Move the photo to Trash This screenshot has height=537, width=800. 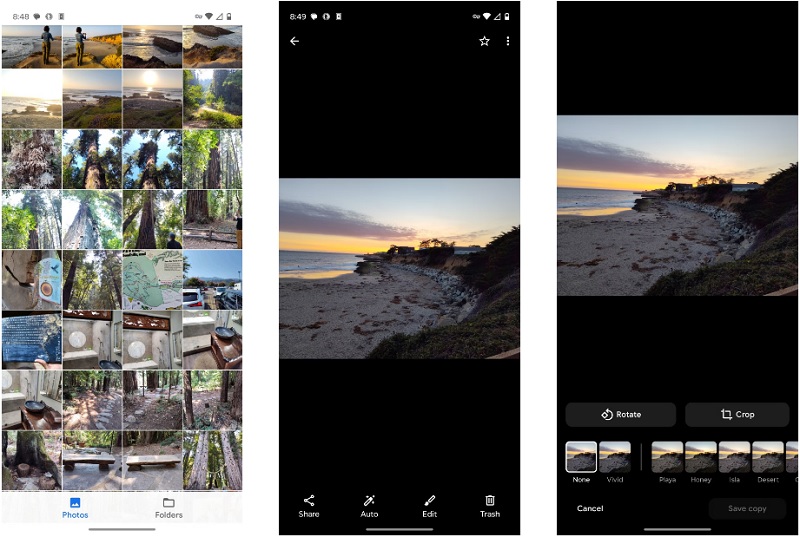click(490, 506)
